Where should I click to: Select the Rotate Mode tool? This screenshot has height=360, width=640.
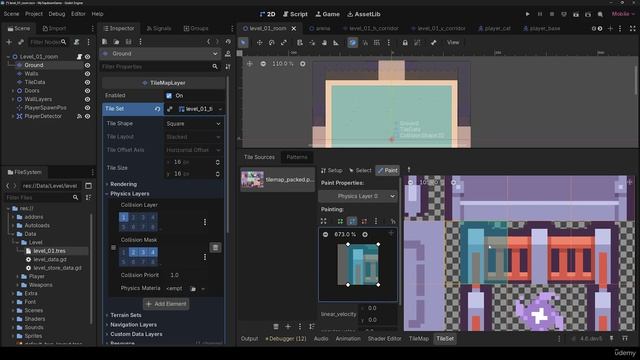[271, 42]
